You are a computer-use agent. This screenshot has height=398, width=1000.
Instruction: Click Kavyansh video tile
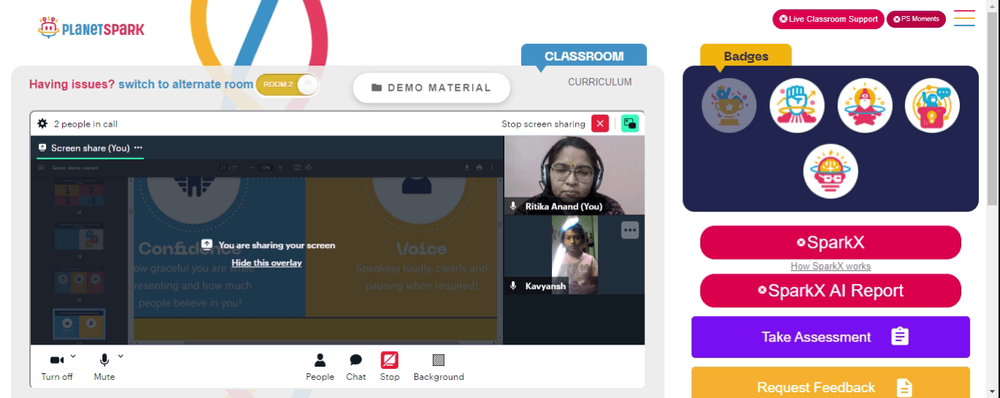[575, 254]
